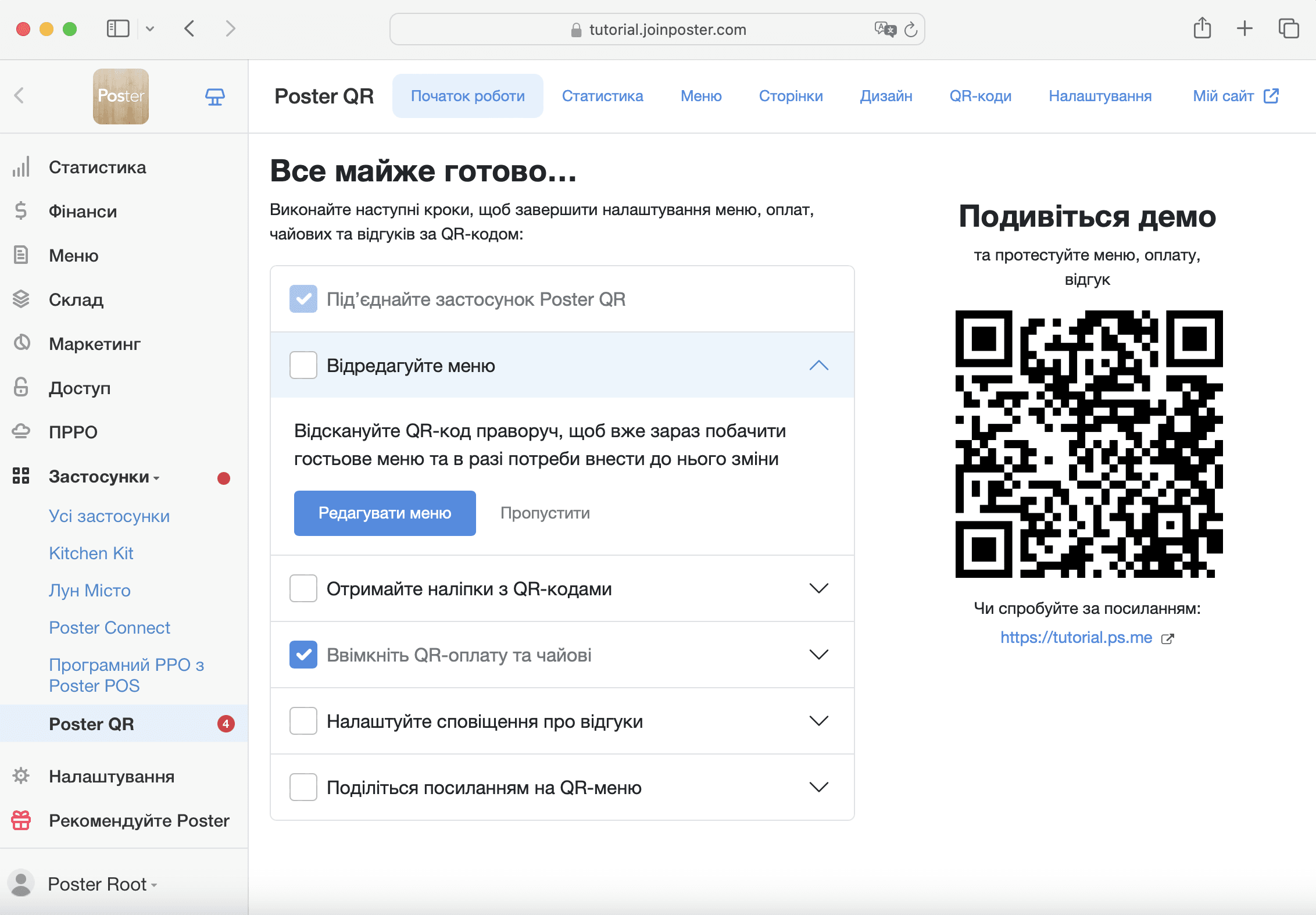The width and height of the screenshot is (1316, 915).
Task: Click the red badge 4 on Poster QR
Action: pyautogui.click(x=226, y=724)
